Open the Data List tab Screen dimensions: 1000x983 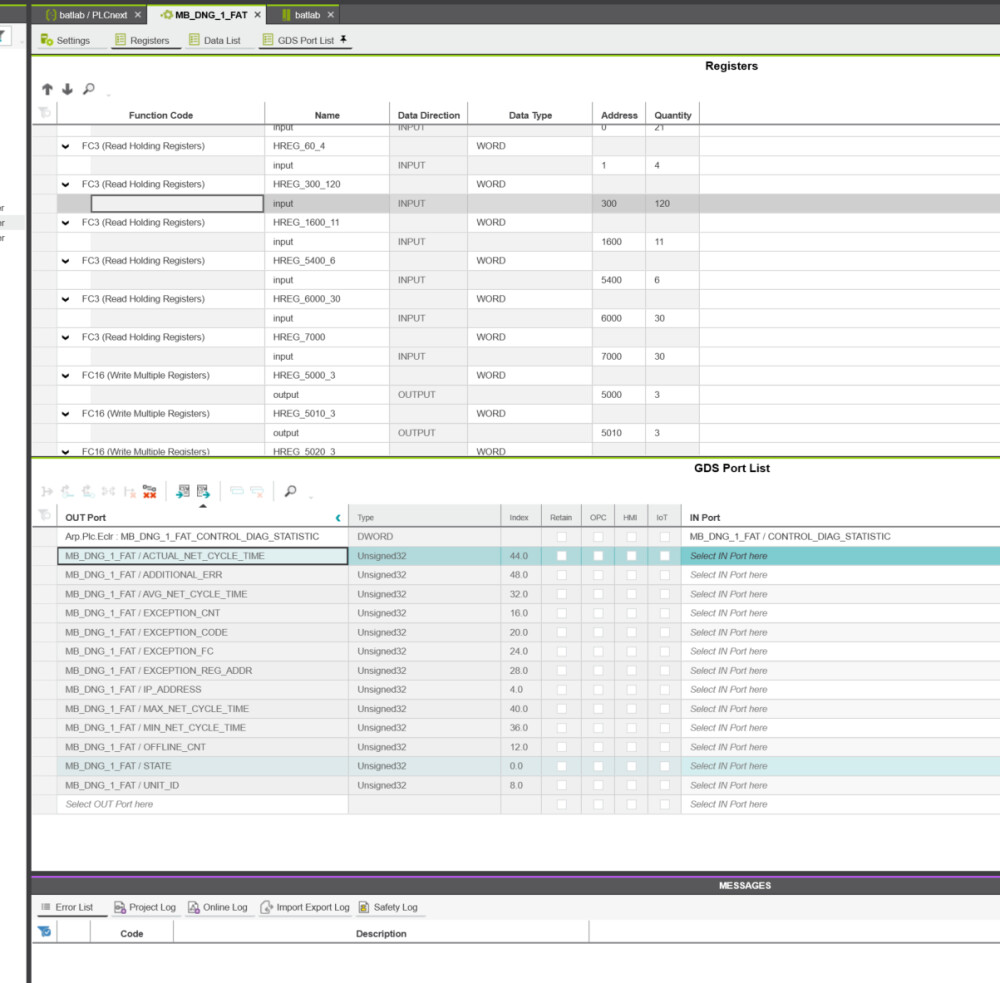pyautogui.click(x=215, y=41)
